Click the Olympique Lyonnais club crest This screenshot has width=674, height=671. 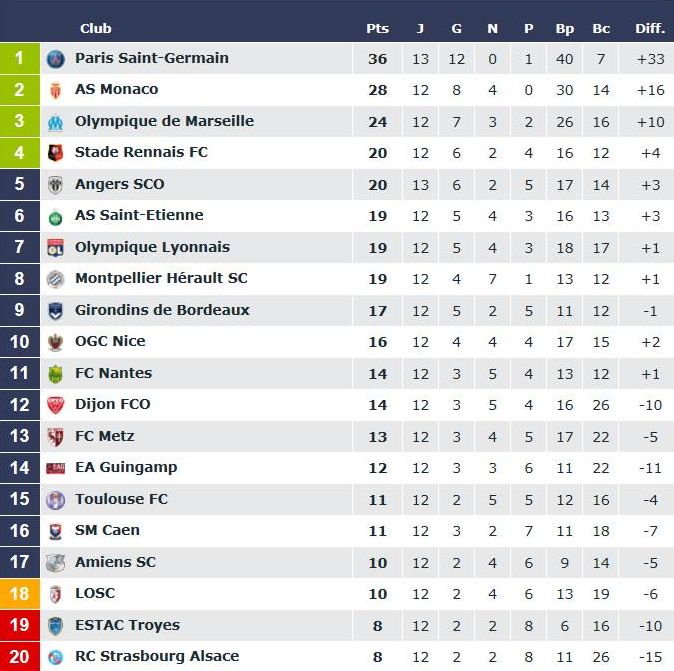coord(56,248)
